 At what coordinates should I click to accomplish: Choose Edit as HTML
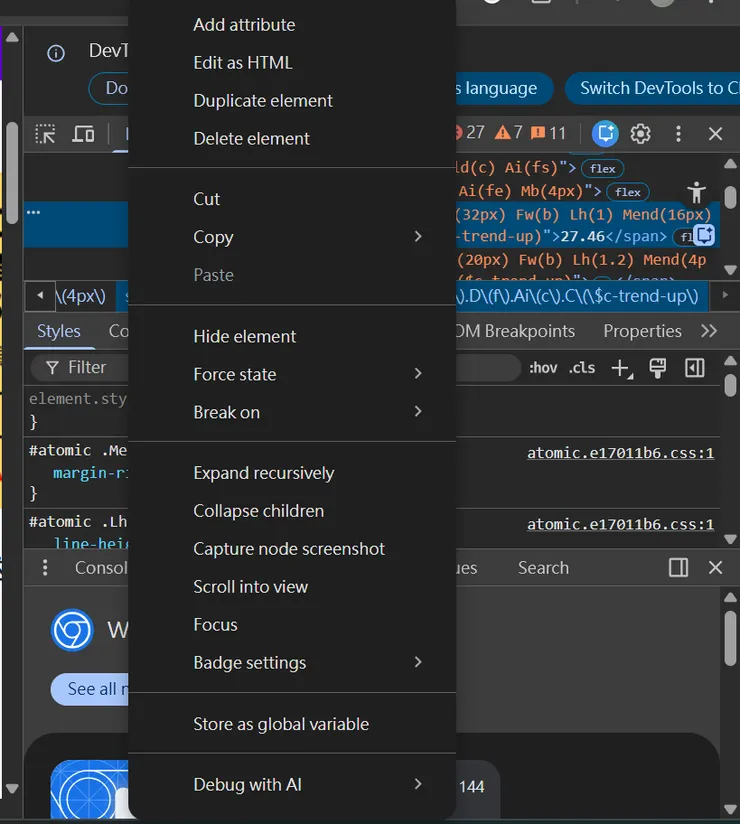tap(292, 63)
